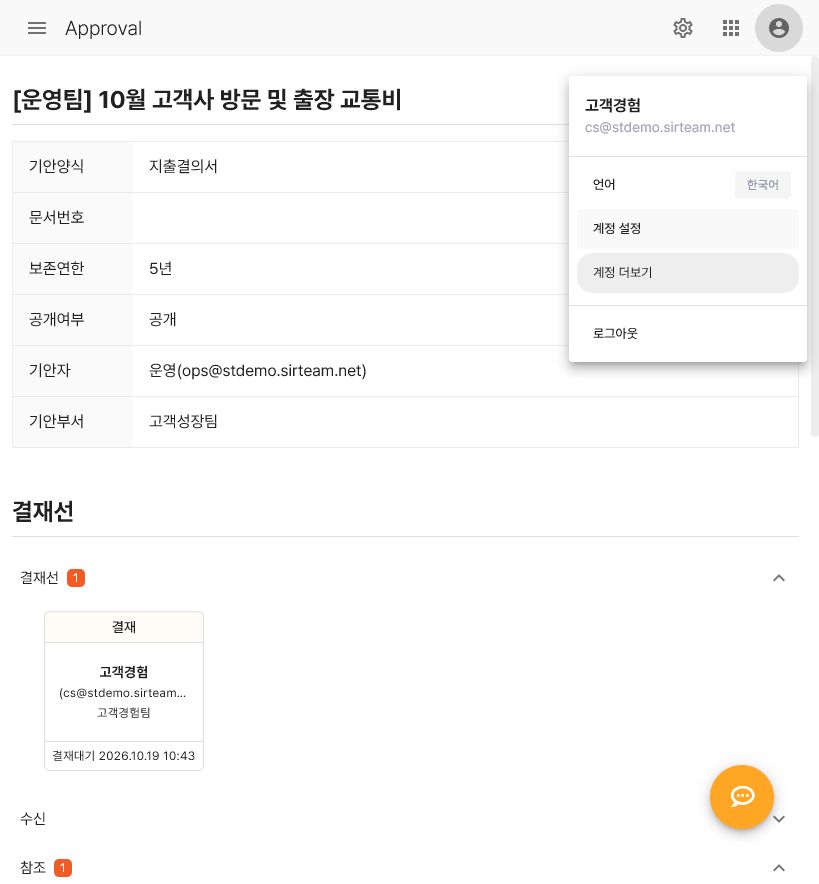
Task: Click the 기안양식 row label
Action: point(56,166)
